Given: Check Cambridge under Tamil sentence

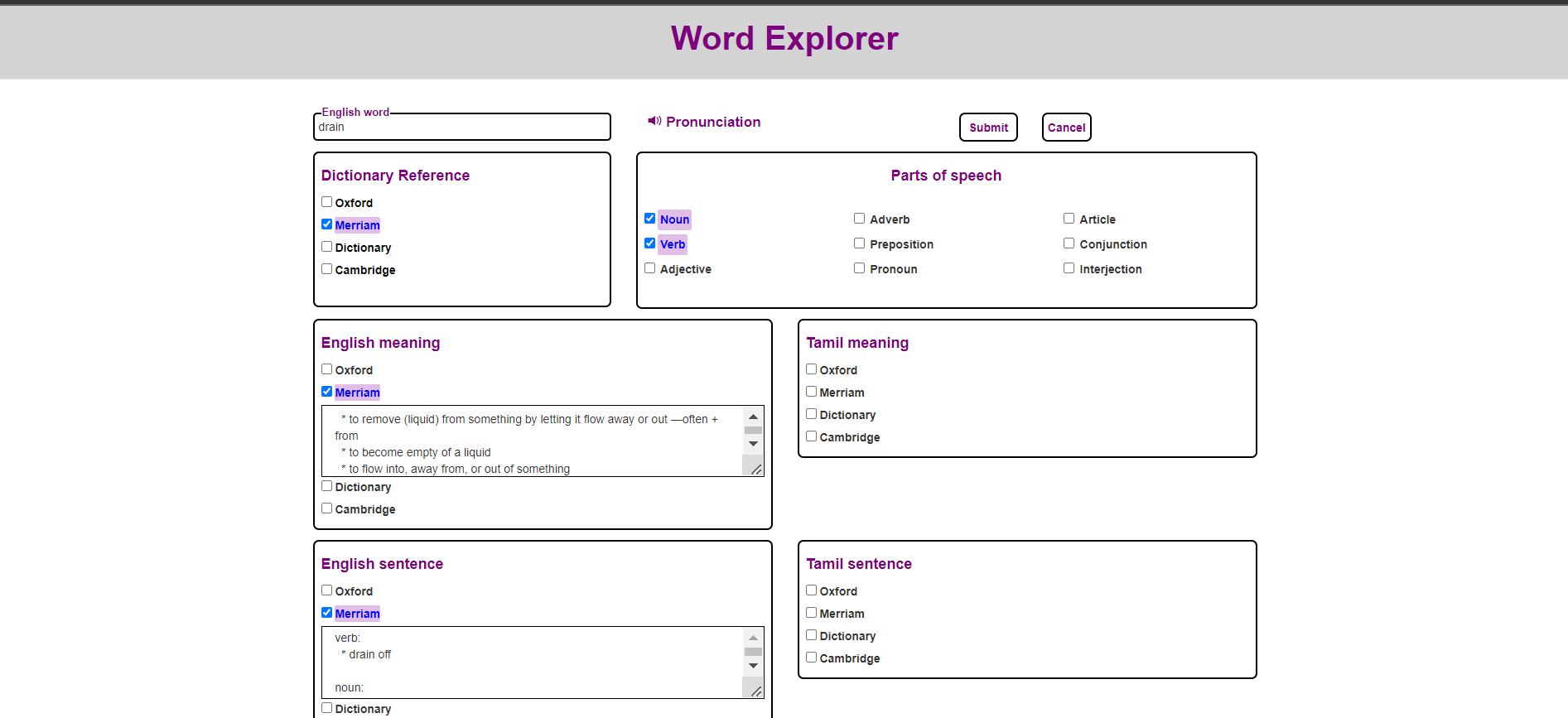Looking at the screenshot, I should (x=811, y=658).
